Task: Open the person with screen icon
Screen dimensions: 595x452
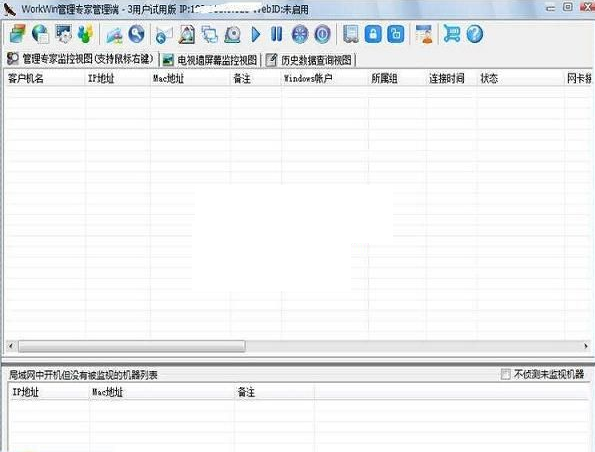Action: (x=424, y=34)
